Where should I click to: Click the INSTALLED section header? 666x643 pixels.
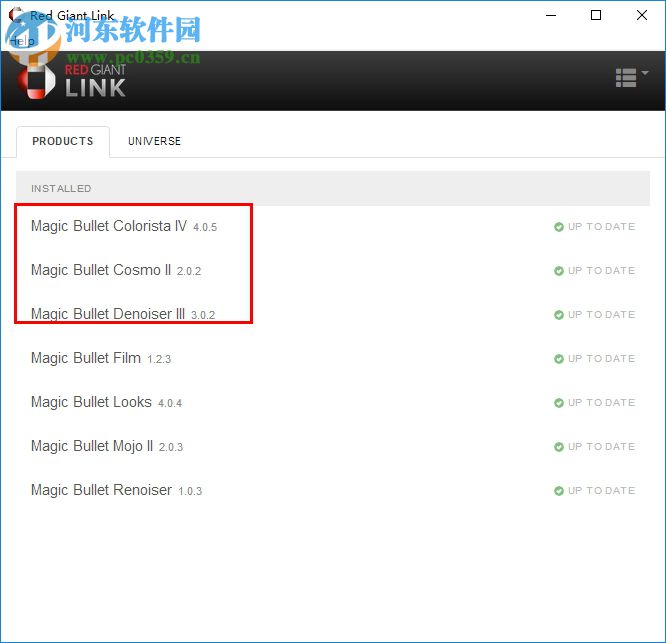[333, 189]
